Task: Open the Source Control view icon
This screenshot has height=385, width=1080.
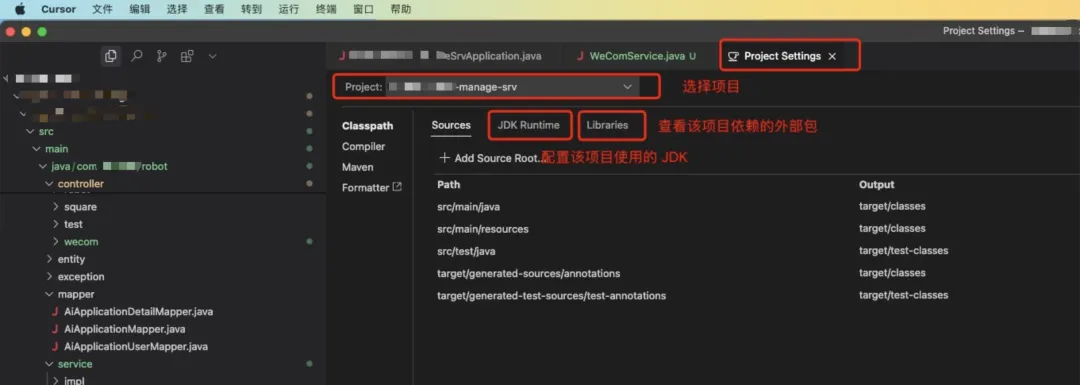Action: tap(161, 56)
